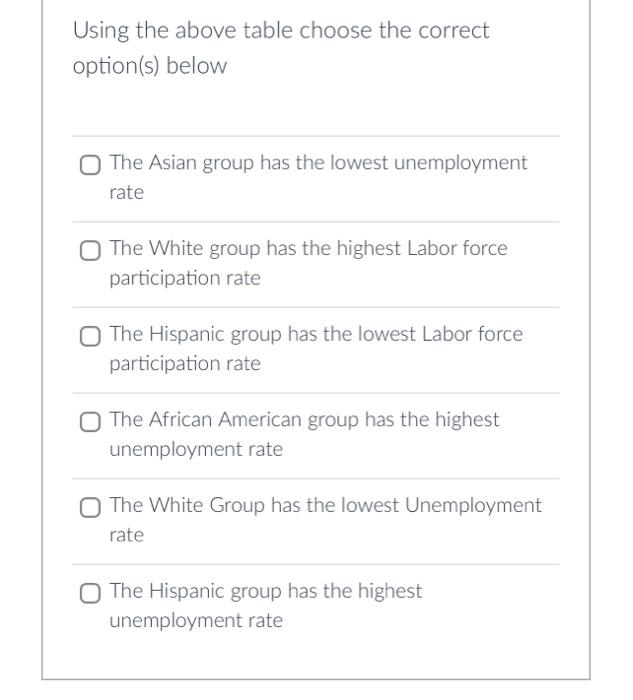Click the "option(s) below" prompt text
Viewport: 633px width, 700px height.
(x=150, y=66)
